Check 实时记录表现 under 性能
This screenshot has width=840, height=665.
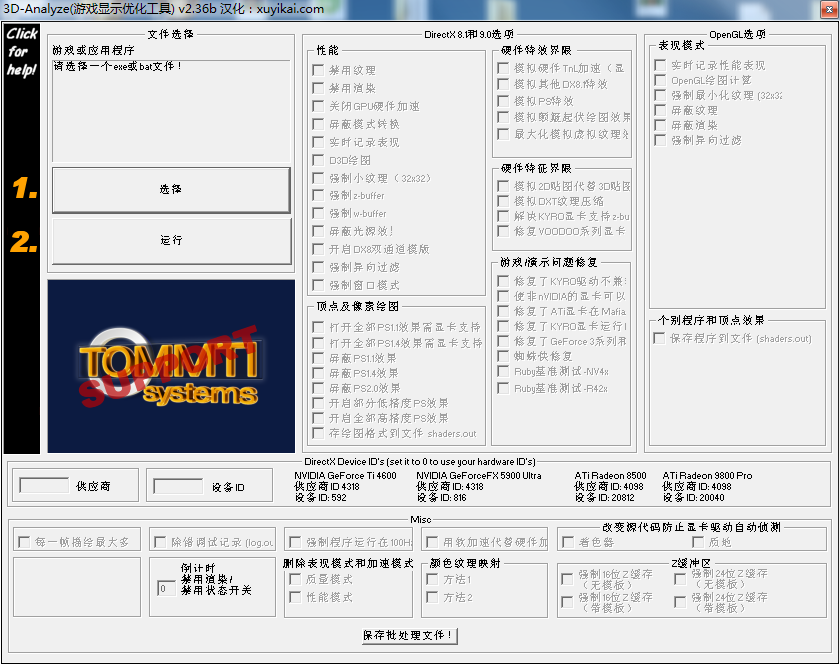coord(318,142)
